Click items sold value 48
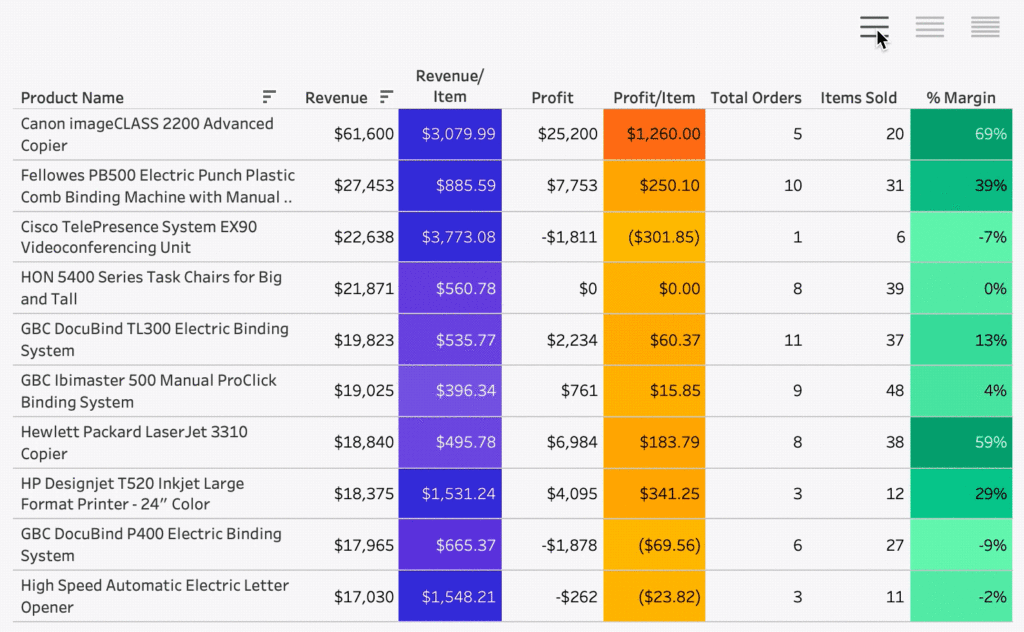Image resolution: width=1024 pixels, height=632 pixels. (895, 391)
